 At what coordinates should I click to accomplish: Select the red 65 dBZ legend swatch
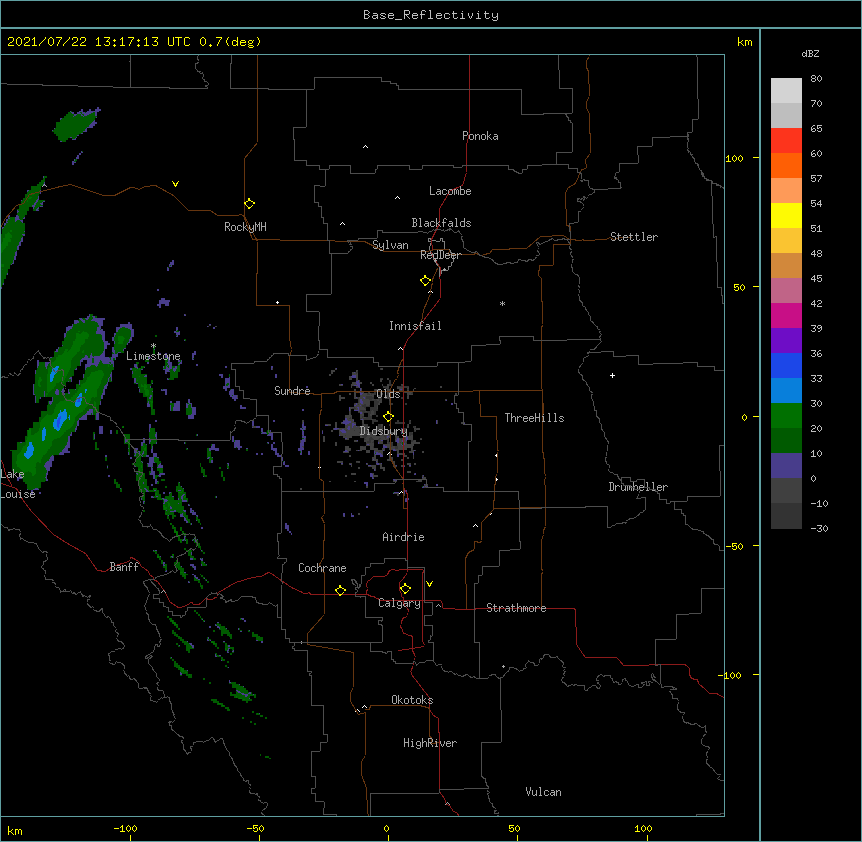click(x=786, y=140)
